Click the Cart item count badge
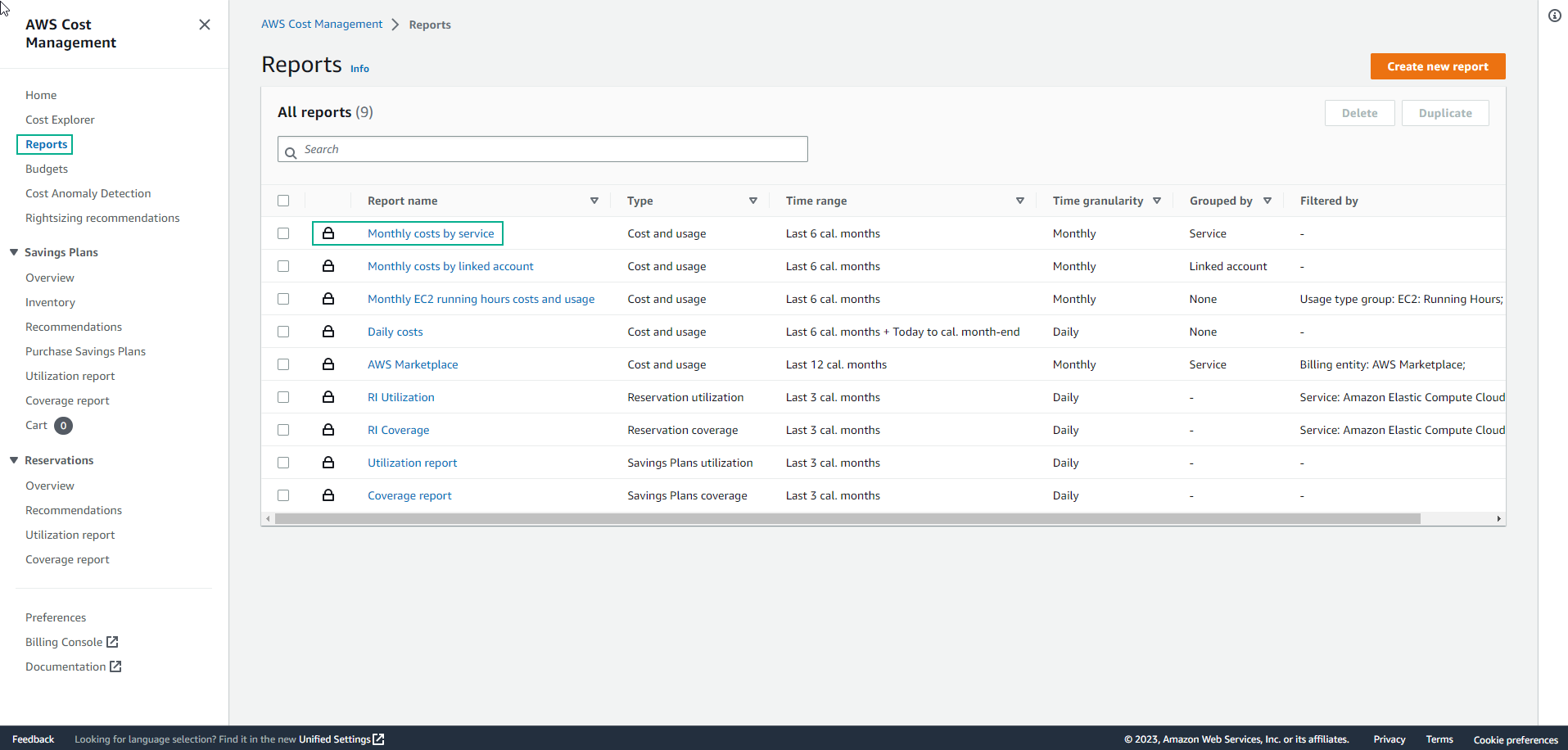 point(63,426)
